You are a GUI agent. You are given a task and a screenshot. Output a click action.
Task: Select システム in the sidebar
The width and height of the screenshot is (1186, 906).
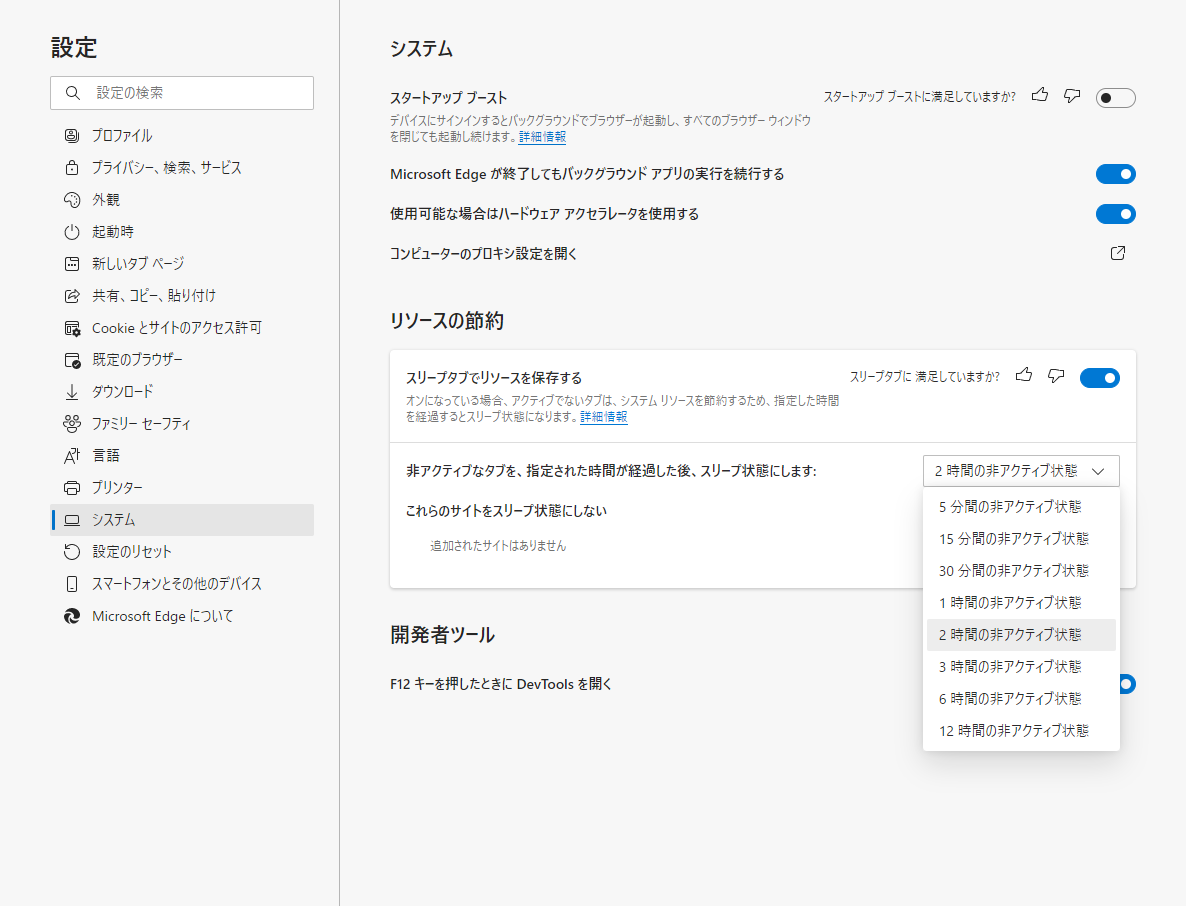tap(182, 520)
